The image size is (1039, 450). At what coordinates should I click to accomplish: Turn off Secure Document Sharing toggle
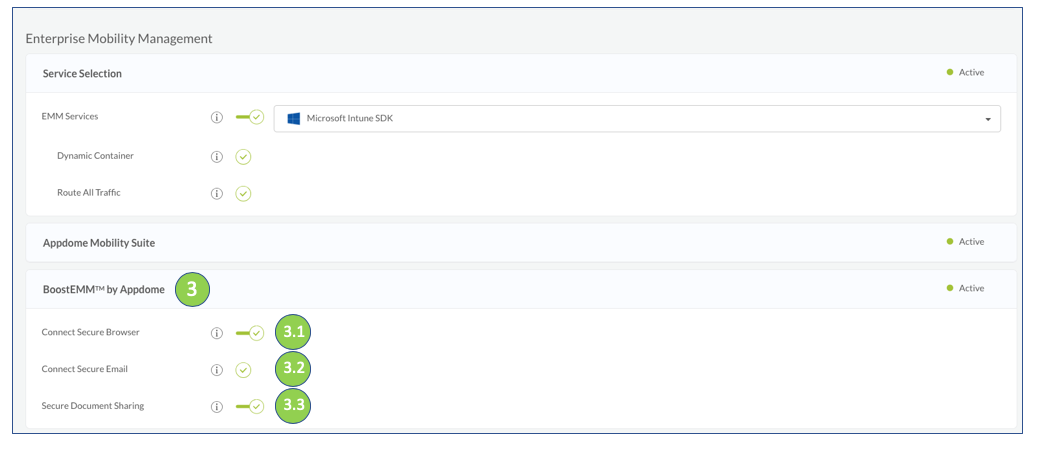[x=250, y=407]
